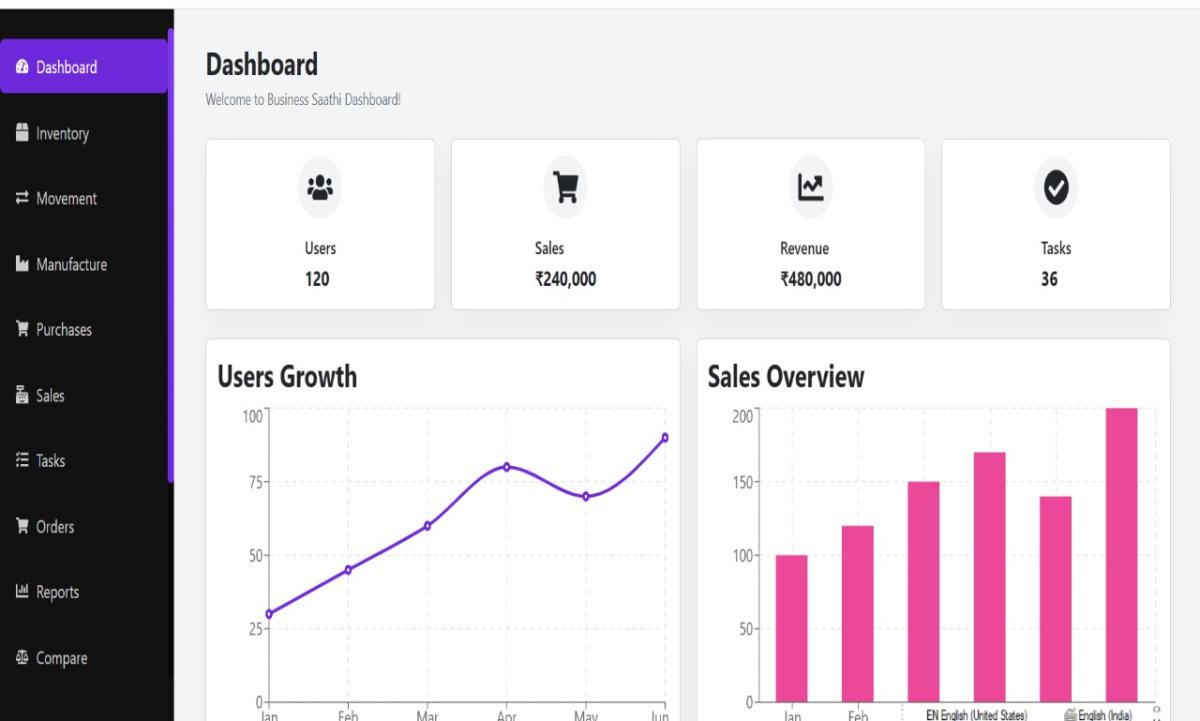Click the Reports bar chart icon

pos(21,592)
